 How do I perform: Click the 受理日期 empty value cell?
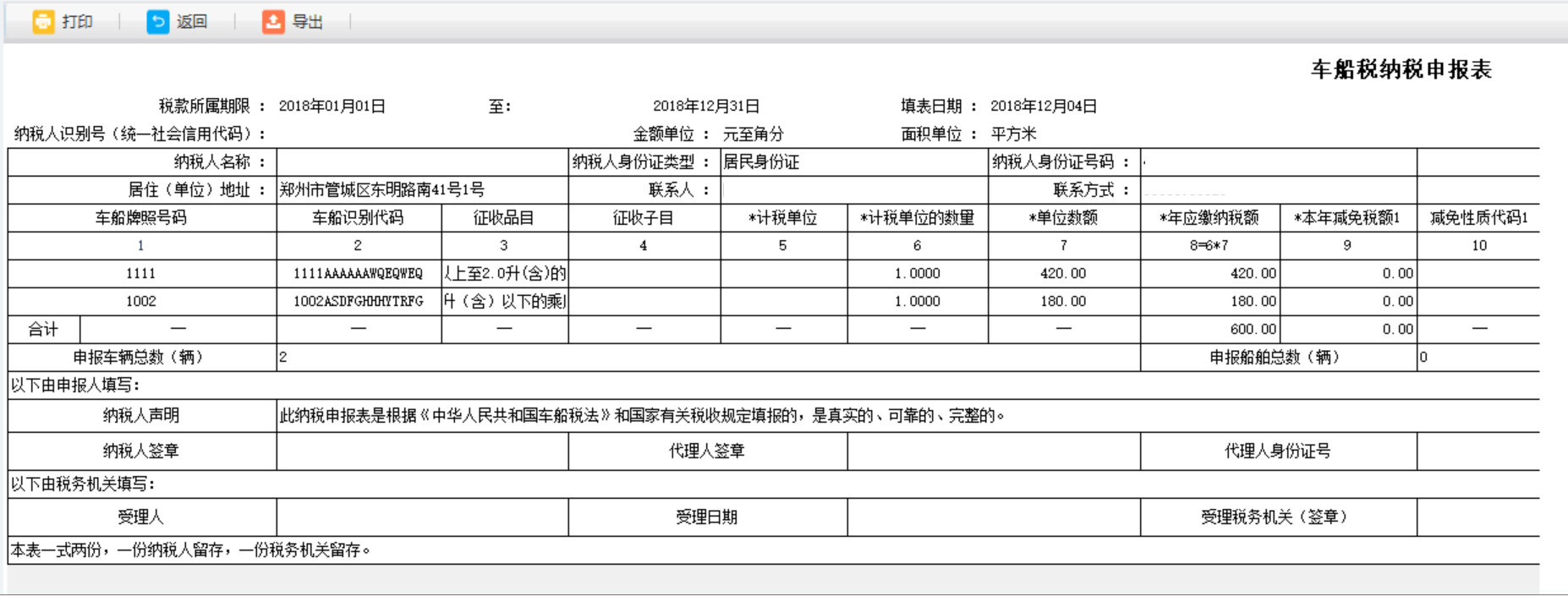coord(993,517)
